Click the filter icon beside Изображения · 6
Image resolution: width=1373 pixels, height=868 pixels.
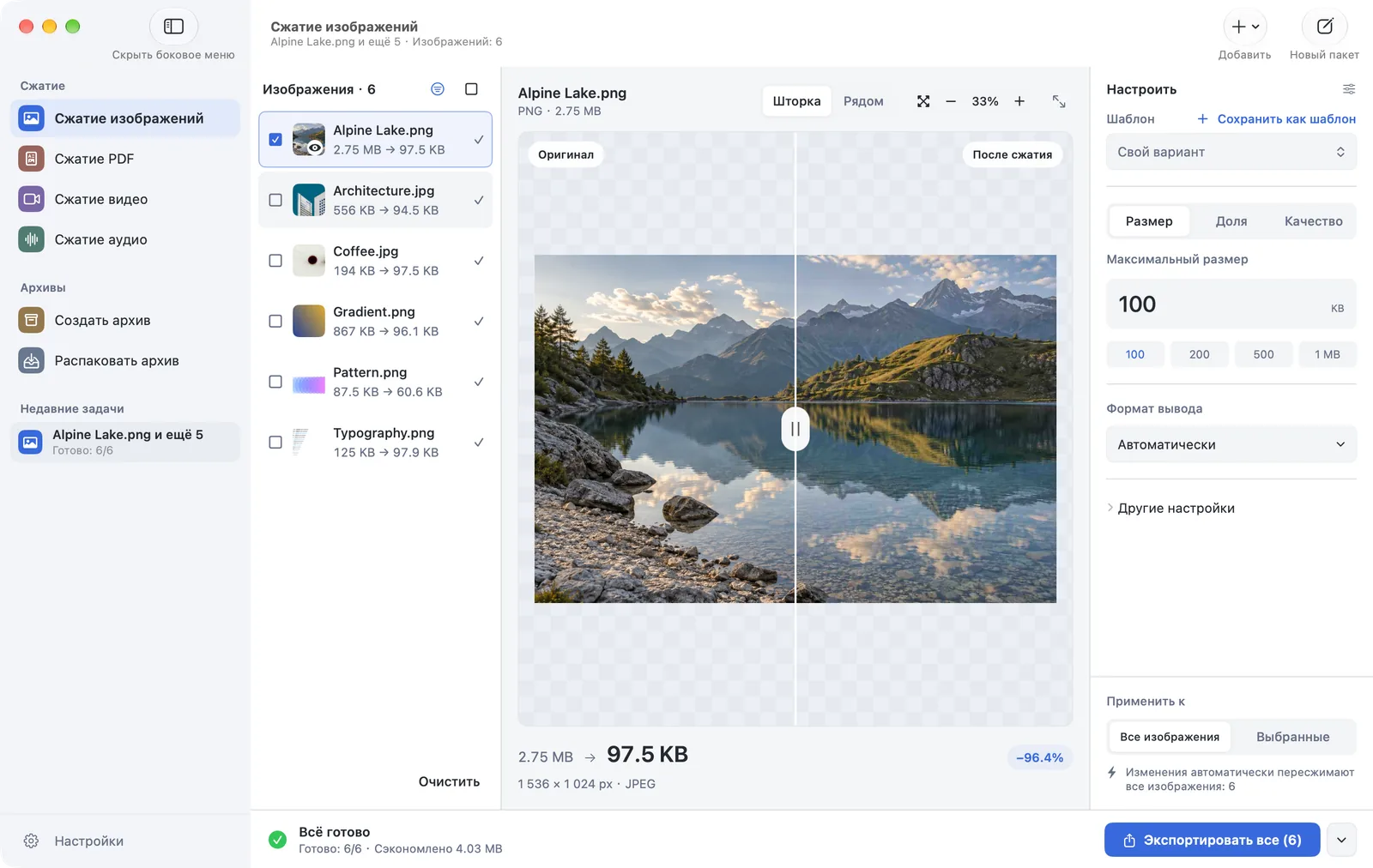438,89
